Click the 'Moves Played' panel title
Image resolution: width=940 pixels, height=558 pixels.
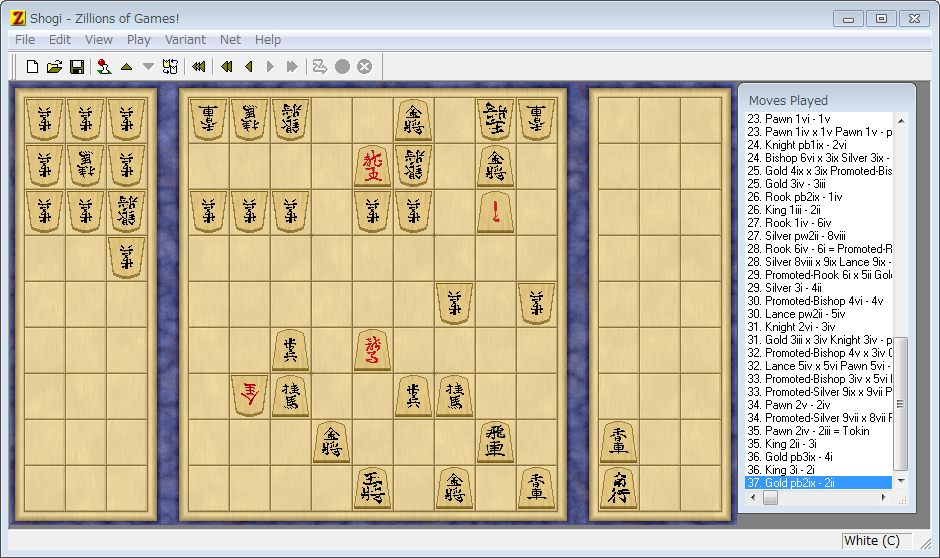[788, 101]
